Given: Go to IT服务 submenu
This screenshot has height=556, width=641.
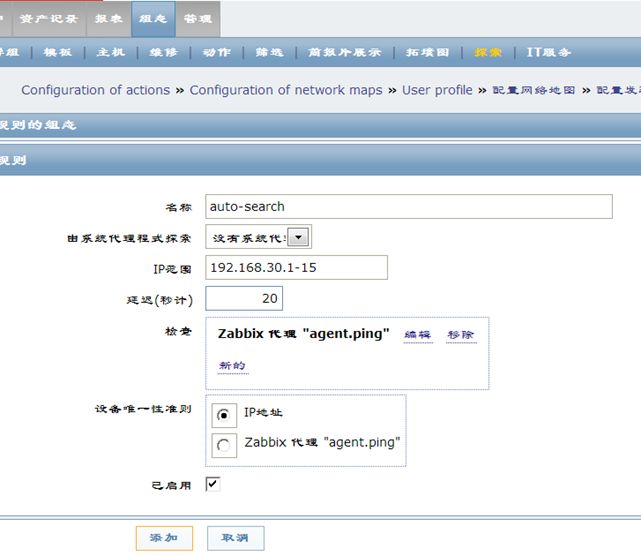Looking at the screenshot, I should 549,52.
